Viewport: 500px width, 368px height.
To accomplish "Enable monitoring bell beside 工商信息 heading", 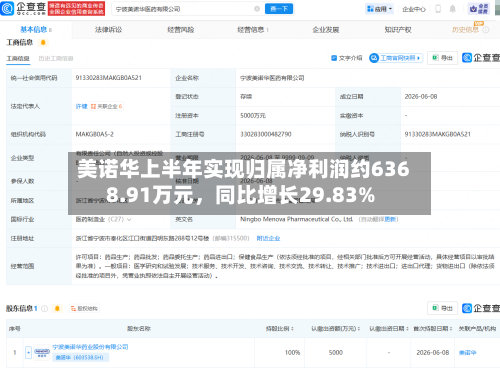I will (x=43, y=42).
